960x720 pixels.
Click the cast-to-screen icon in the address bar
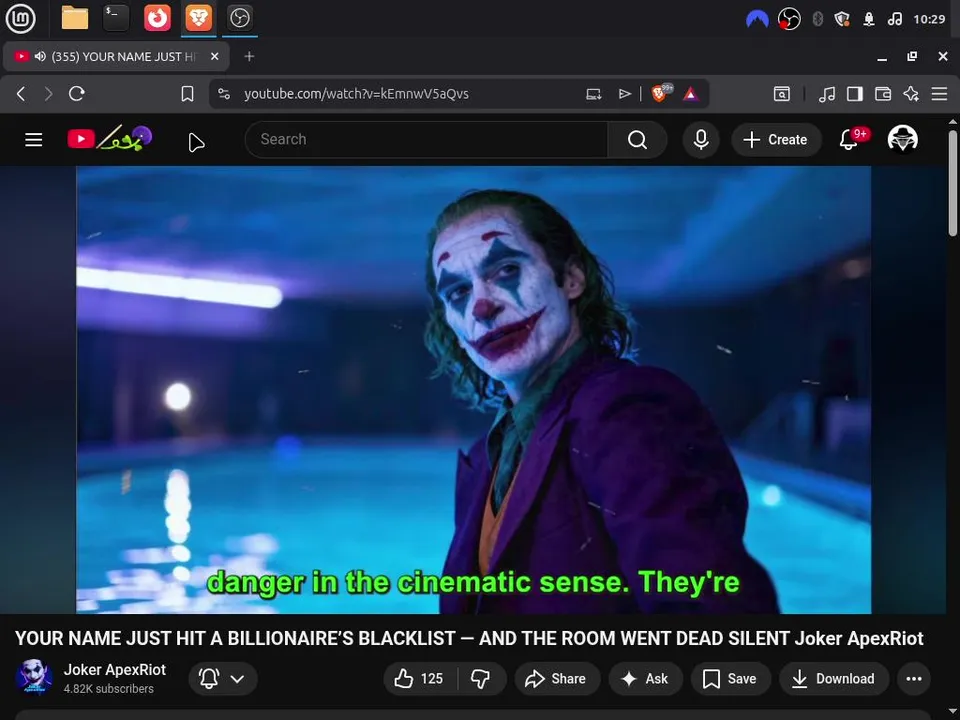(x=593, y=94)
